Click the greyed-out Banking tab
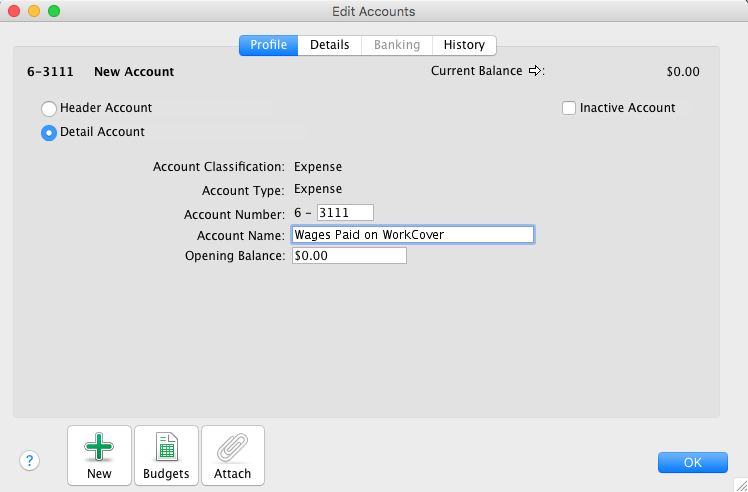Viewport: 748px width, 492px height. 397,45
